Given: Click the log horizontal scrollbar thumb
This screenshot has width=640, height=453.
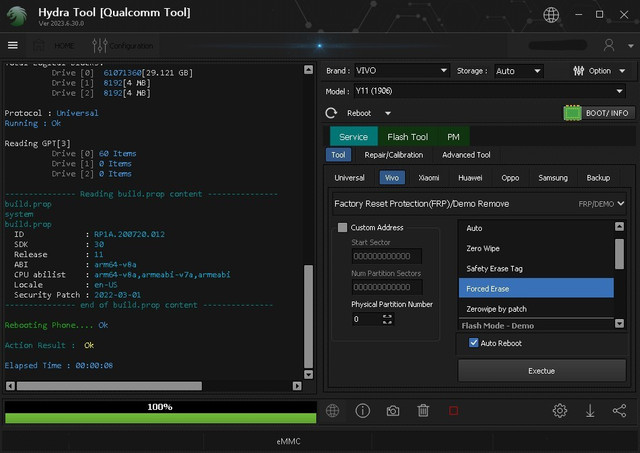Looking at the screenshot, I should [x=109, y=386].
